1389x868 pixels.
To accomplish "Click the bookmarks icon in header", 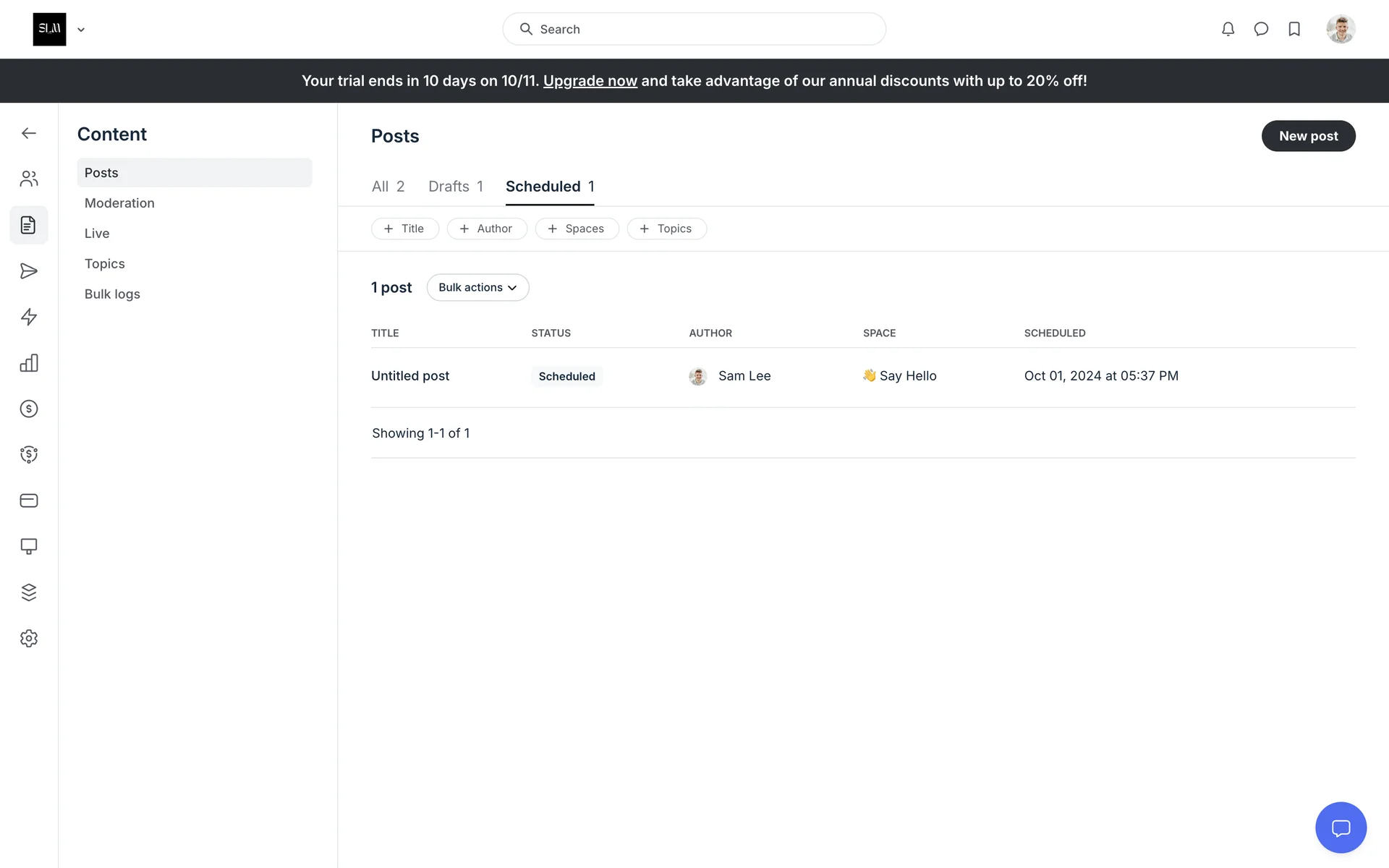I will pyautogui.click(x=1294, y=29).
